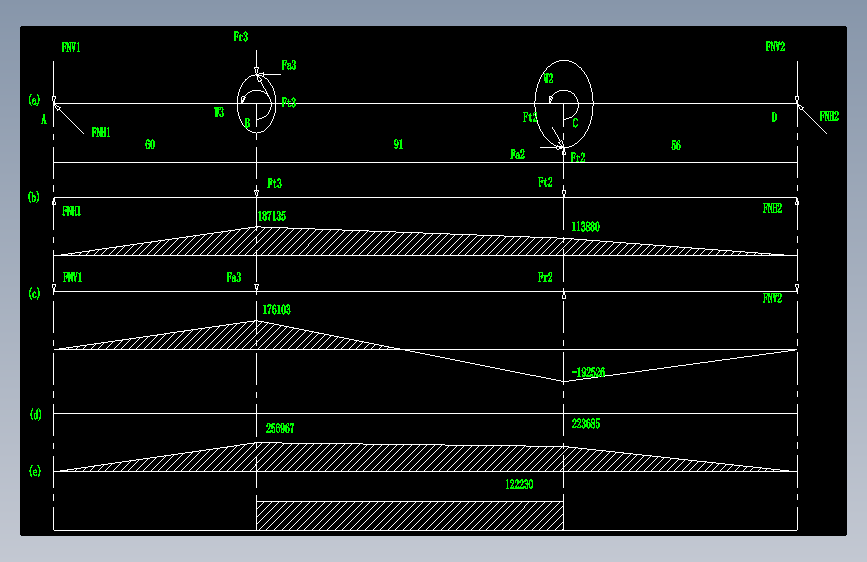The image size is (867, 562).
Task: Select dimension value 60
Action: (150, 144)
